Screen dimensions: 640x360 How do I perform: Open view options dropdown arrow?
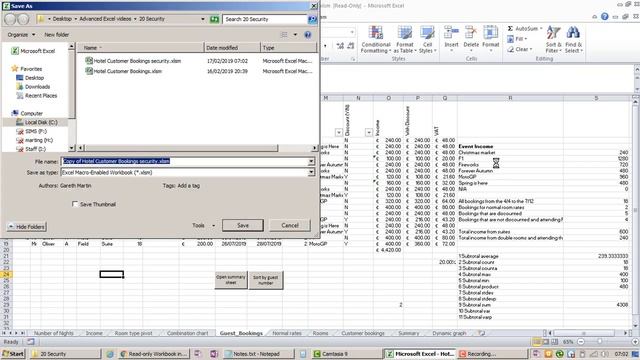click(x=295, y=35)
